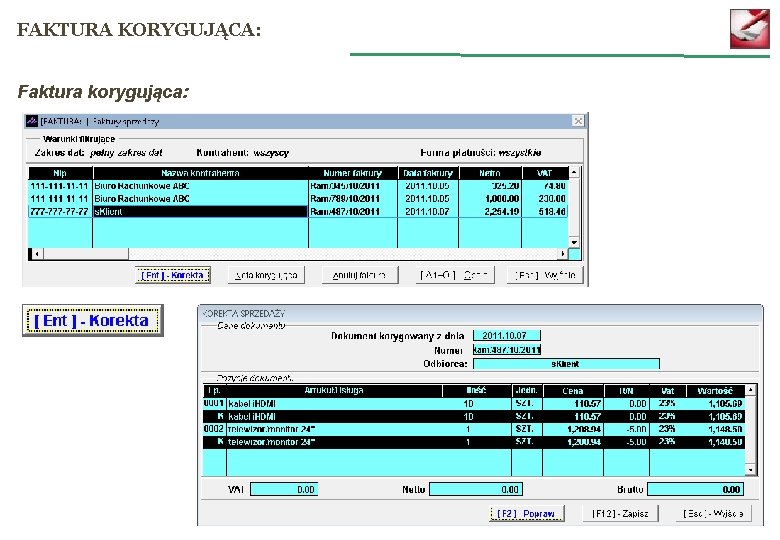Click left arrow of invoice list horizontal scrollbar
780x540 pixels.
coord(37,254)
